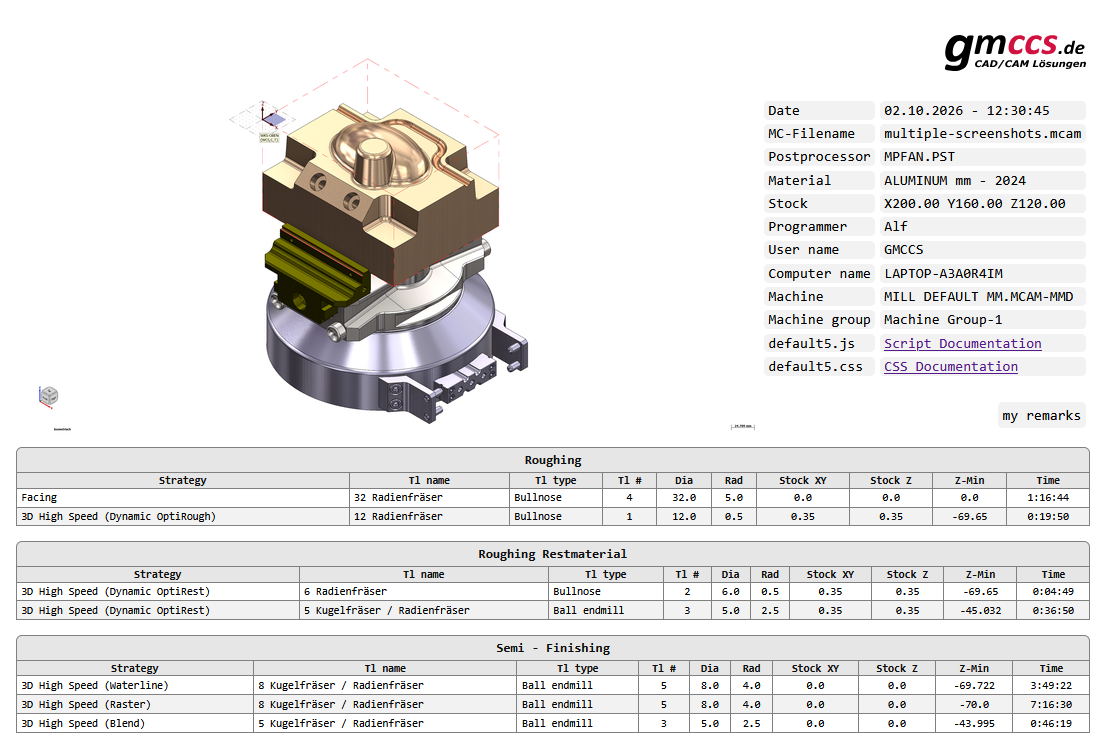Click the Dia value 32.0
Screen dimensions: 1109x753
[x=684, y=498]
